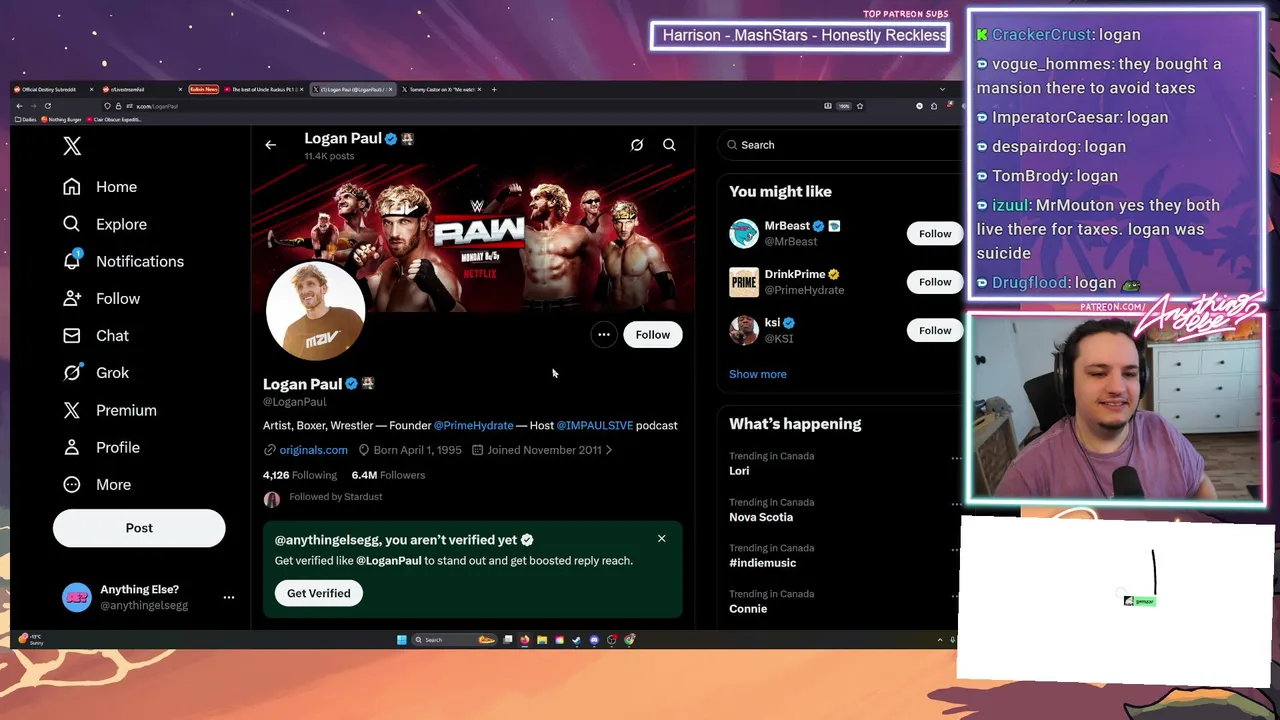Open Notifications in the sidebar

click(x=122, y=261)
